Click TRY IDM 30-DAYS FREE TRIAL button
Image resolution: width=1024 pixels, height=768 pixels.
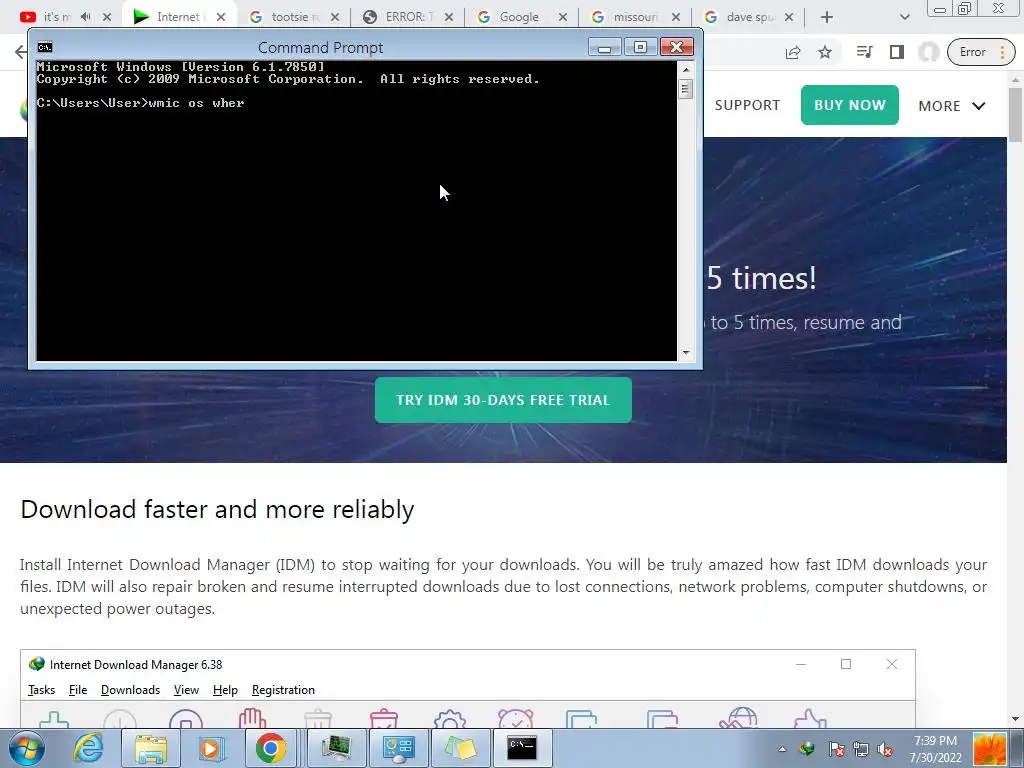click(x=503, y=400)
